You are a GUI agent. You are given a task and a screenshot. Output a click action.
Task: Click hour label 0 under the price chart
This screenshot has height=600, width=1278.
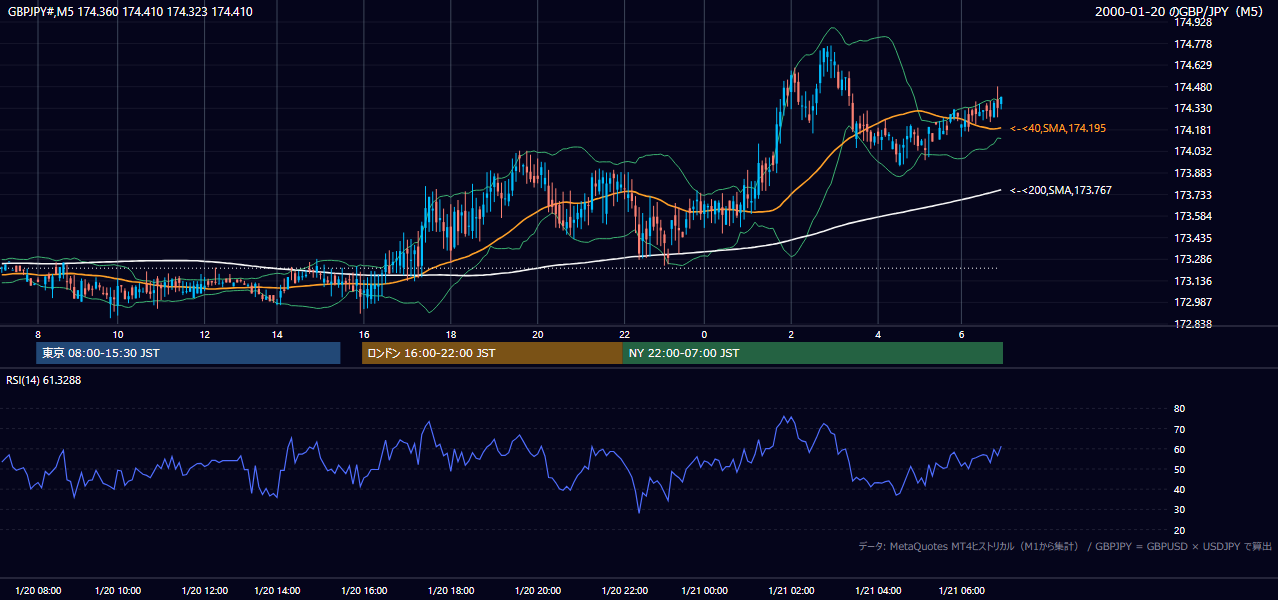click(704, 334)
